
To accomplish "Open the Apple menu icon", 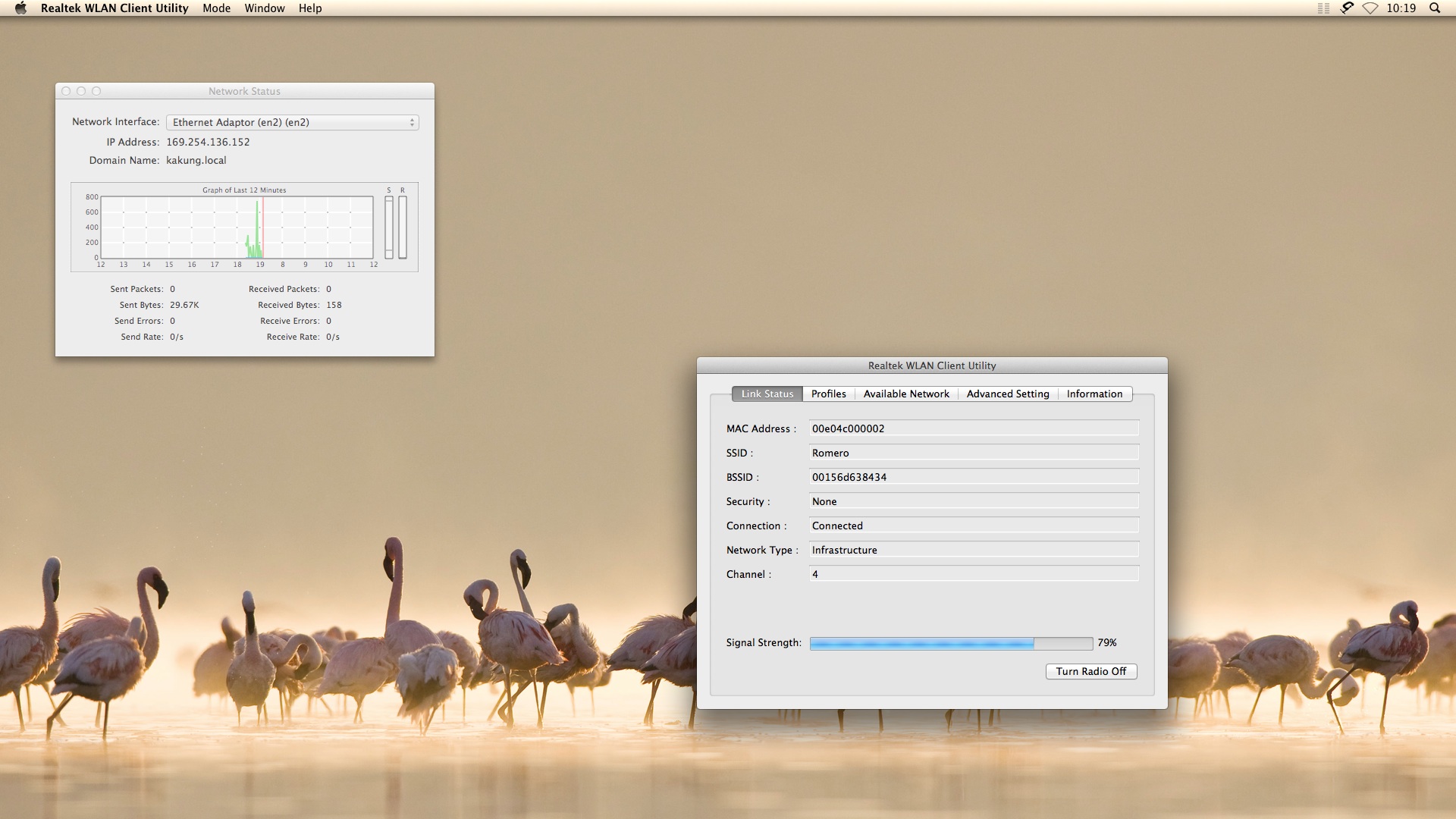I will point(20,8).
